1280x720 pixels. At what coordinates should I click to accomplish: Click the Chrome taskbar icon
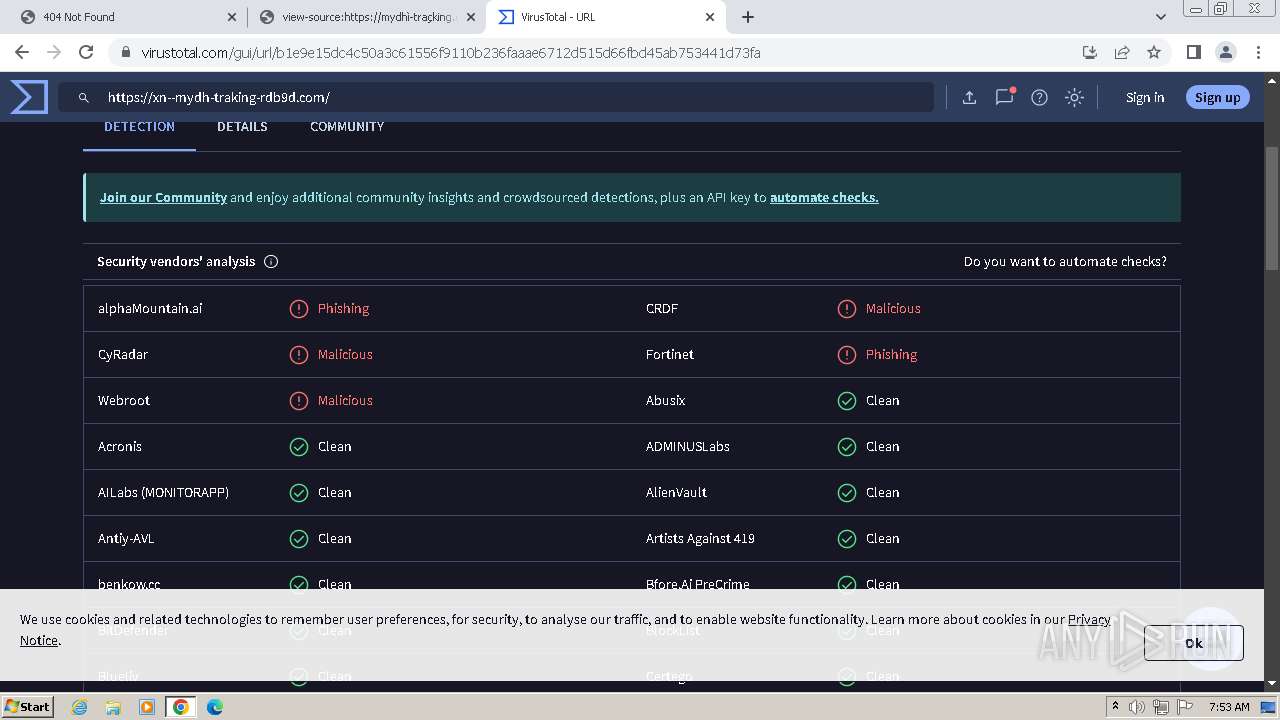click(x=181, y=707)
